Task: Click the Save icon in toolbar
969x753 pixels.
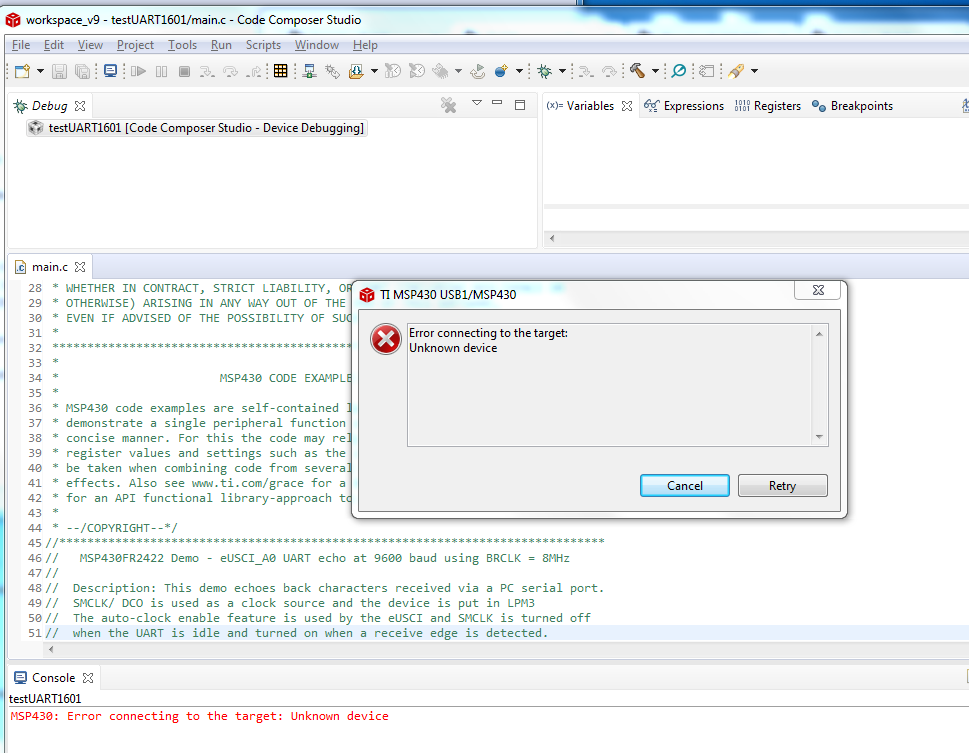Action: coord(59,71)
